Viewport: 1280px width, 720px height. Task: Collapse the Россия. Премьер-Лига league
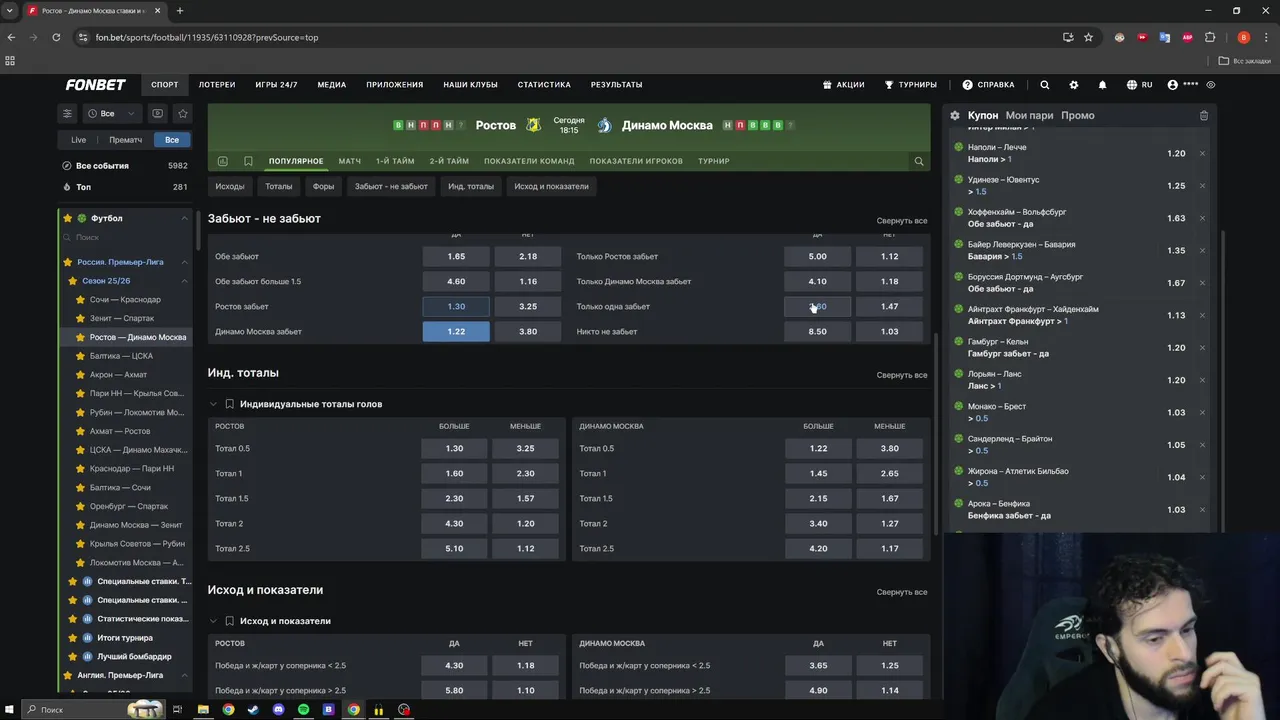click(x=184, y=262)
